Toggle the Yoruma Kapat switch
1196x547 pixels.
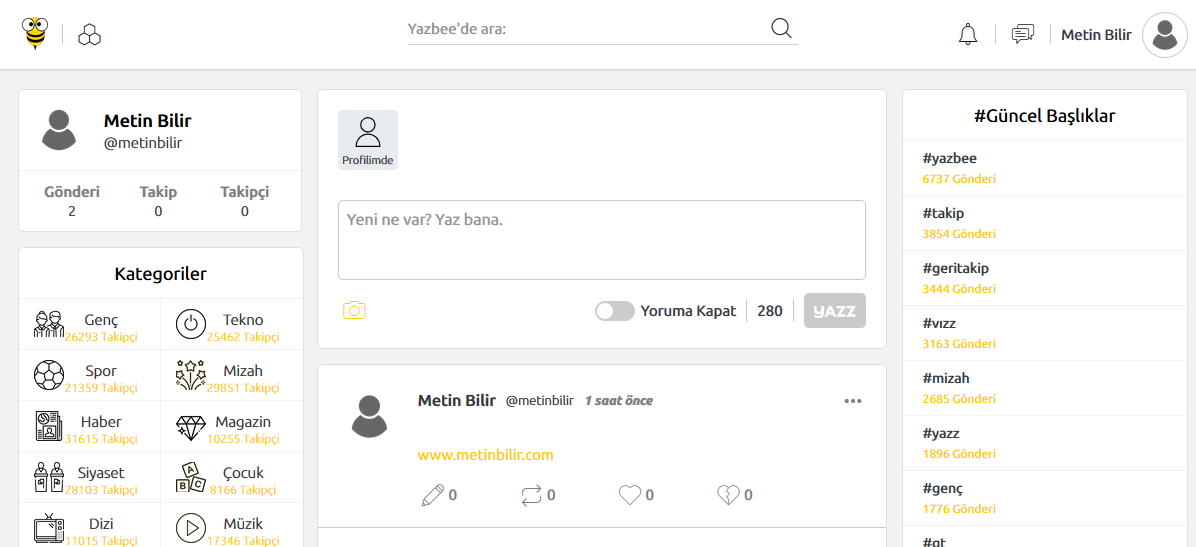615,311
